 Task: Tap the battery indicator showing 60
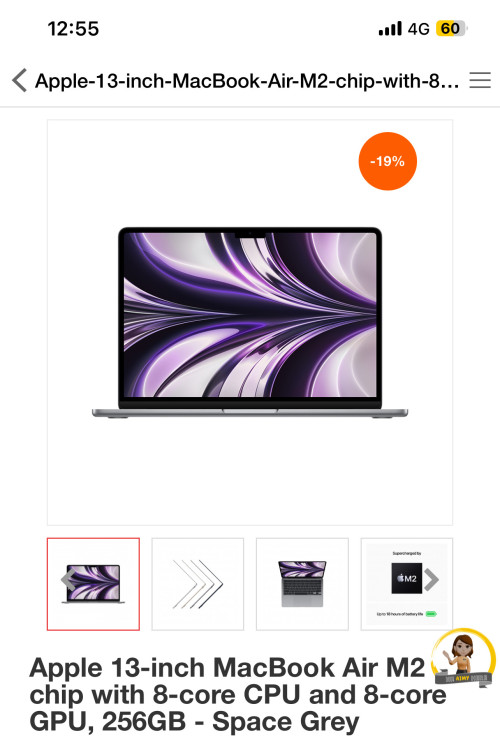451,29
